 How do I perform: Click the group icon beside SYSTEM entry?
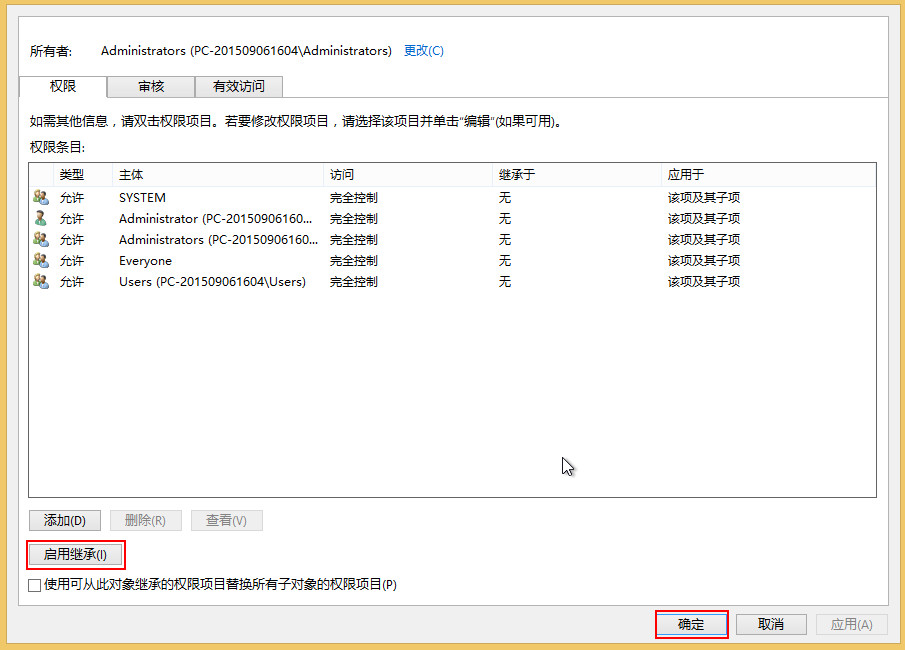41,197
